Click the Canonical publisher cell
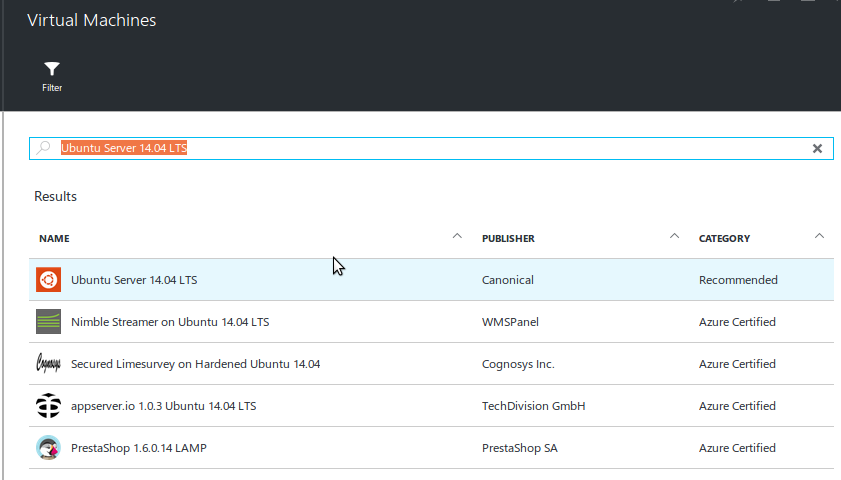 pos(507,280)
